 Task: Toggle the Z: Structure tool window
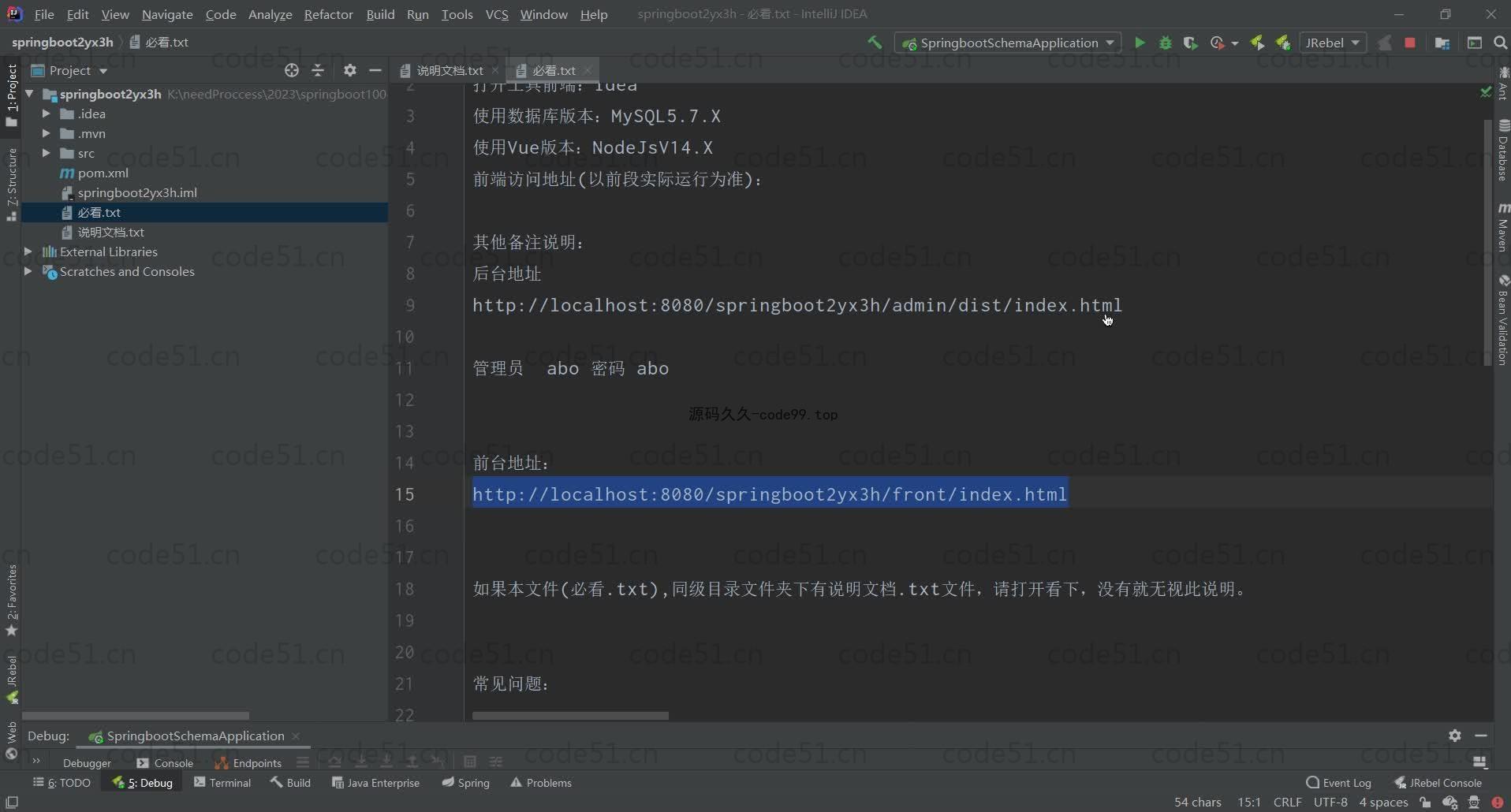11,184
